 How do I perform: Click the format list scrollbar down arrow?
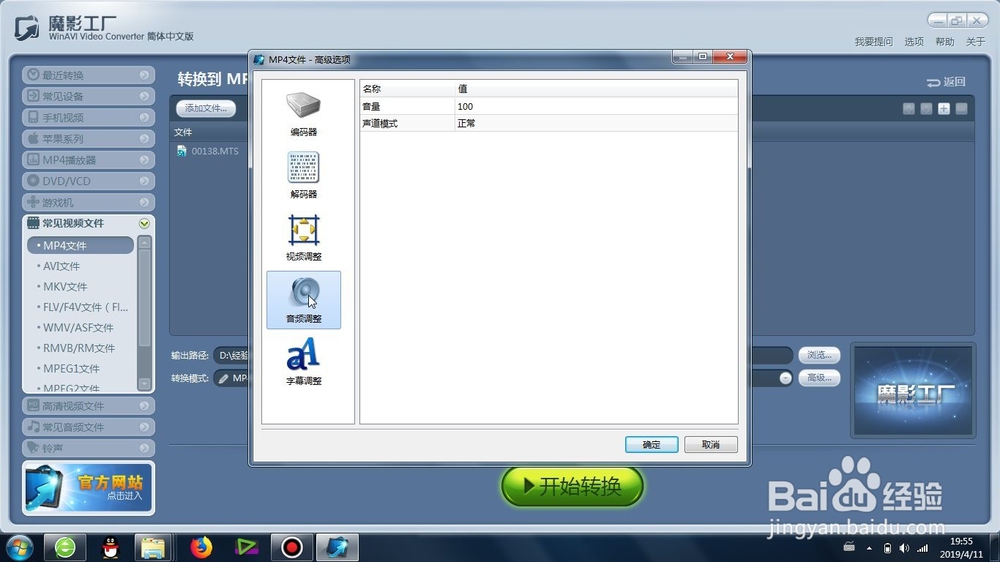(x=145, y=383)
